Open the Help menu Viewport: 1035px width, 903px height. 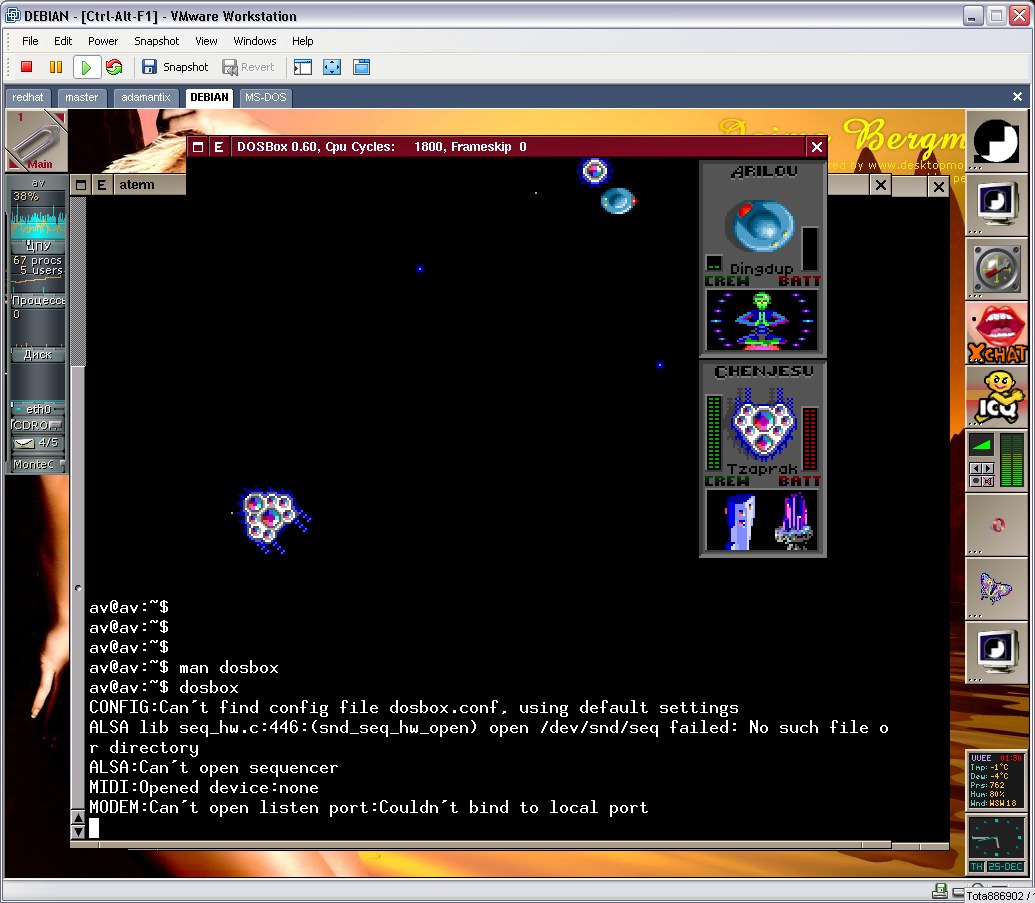(302, 41)
